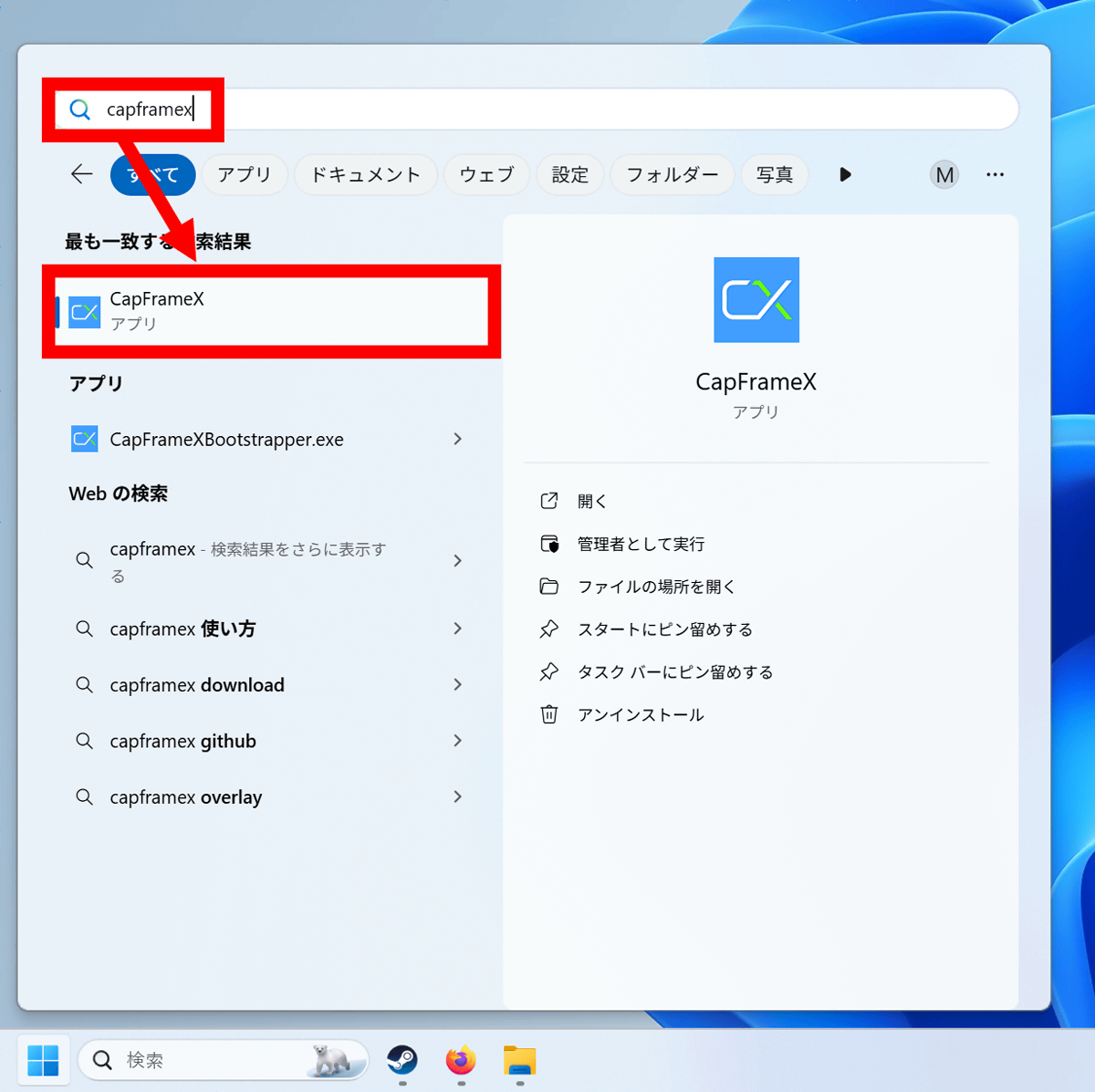Click the back arrow in search panel
This screenshot has width=1095, height=1092.
tap(82, 174)
